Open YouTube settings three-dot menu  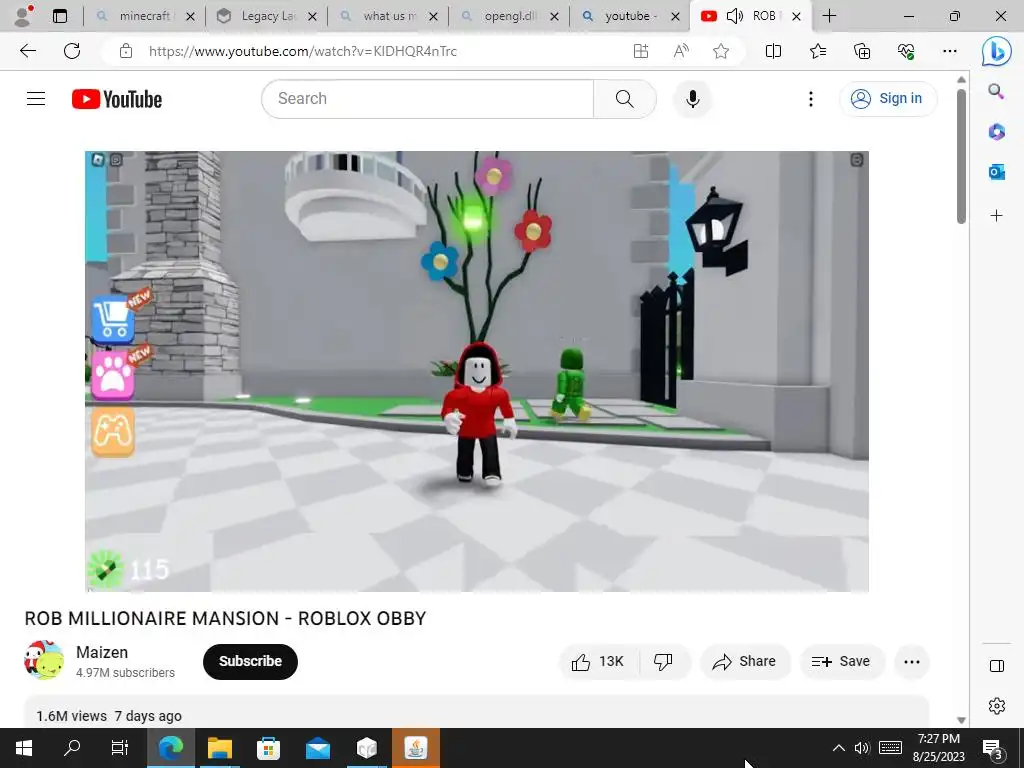pos(810,99)
